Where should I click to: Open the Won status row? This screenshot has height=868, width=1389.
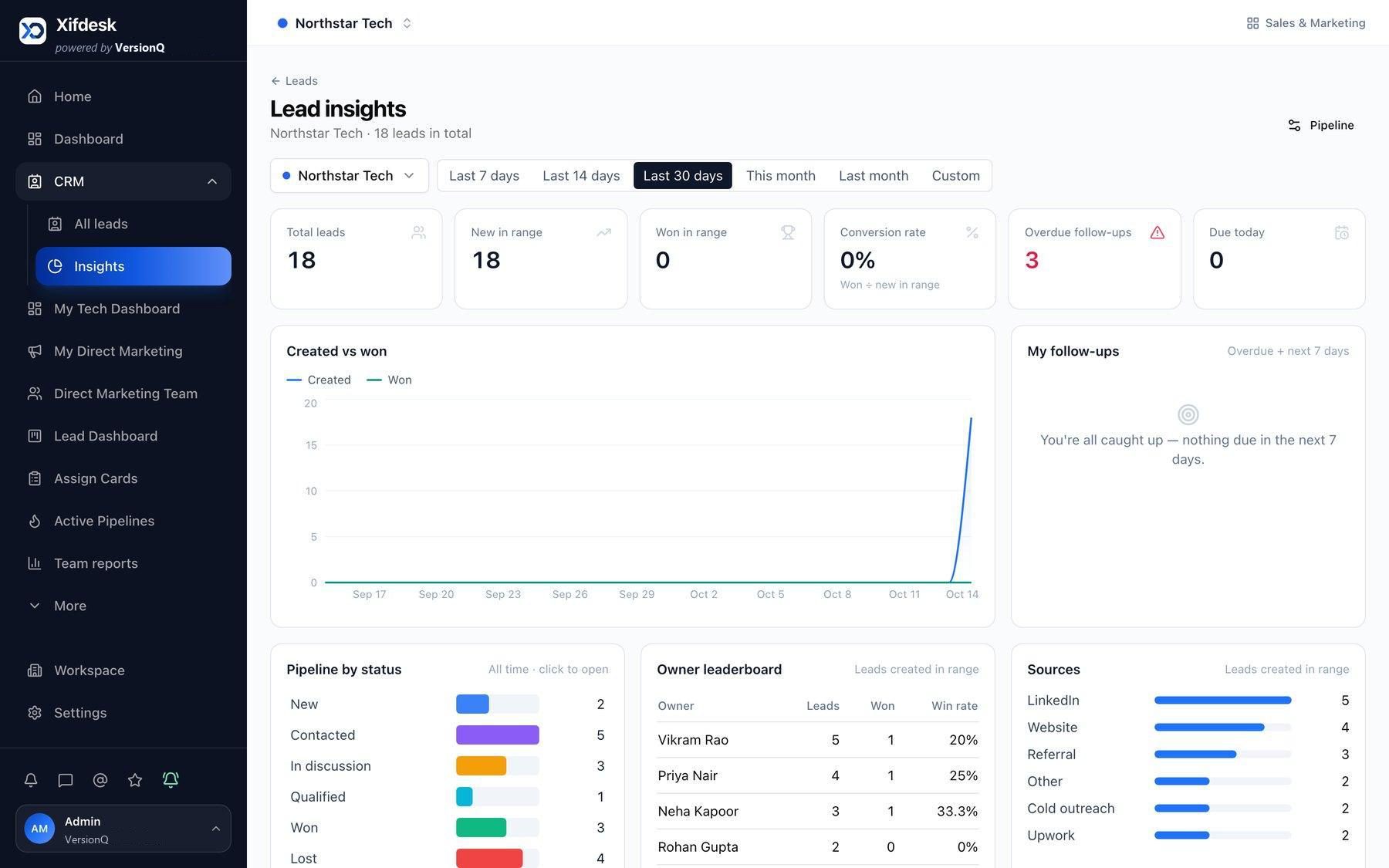[x=448, y=828]
